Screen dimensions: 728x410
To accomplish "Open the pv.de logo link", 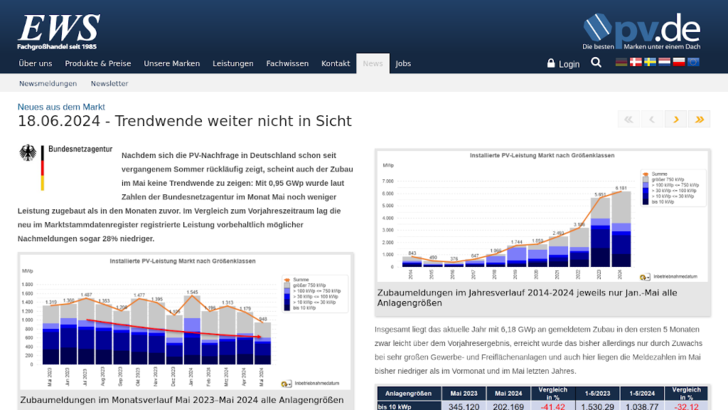I will [x=641, y=31].
